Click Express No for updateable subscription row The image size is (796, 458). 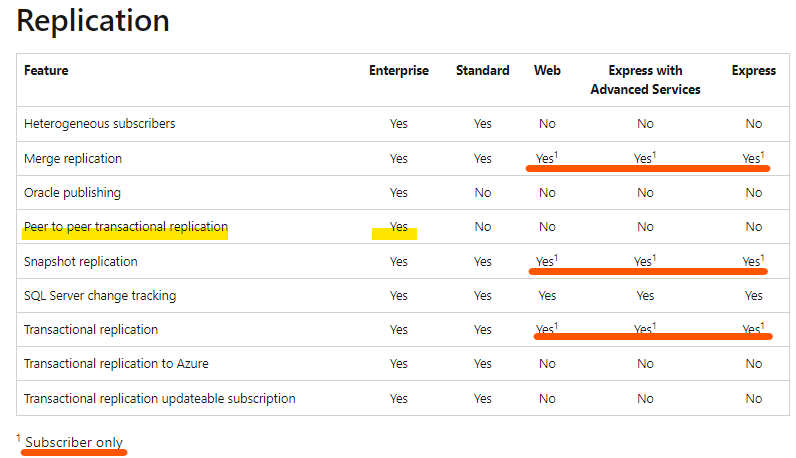[754, 399]
